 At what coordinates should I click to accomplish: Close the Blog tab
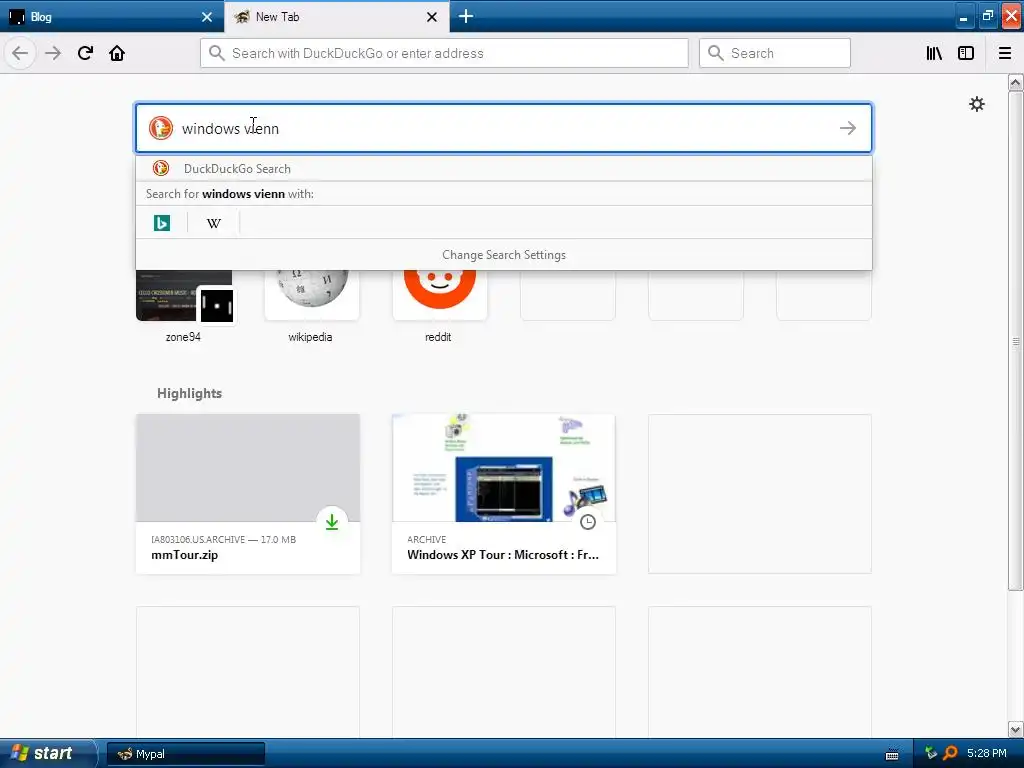click(x=207, y=17)
